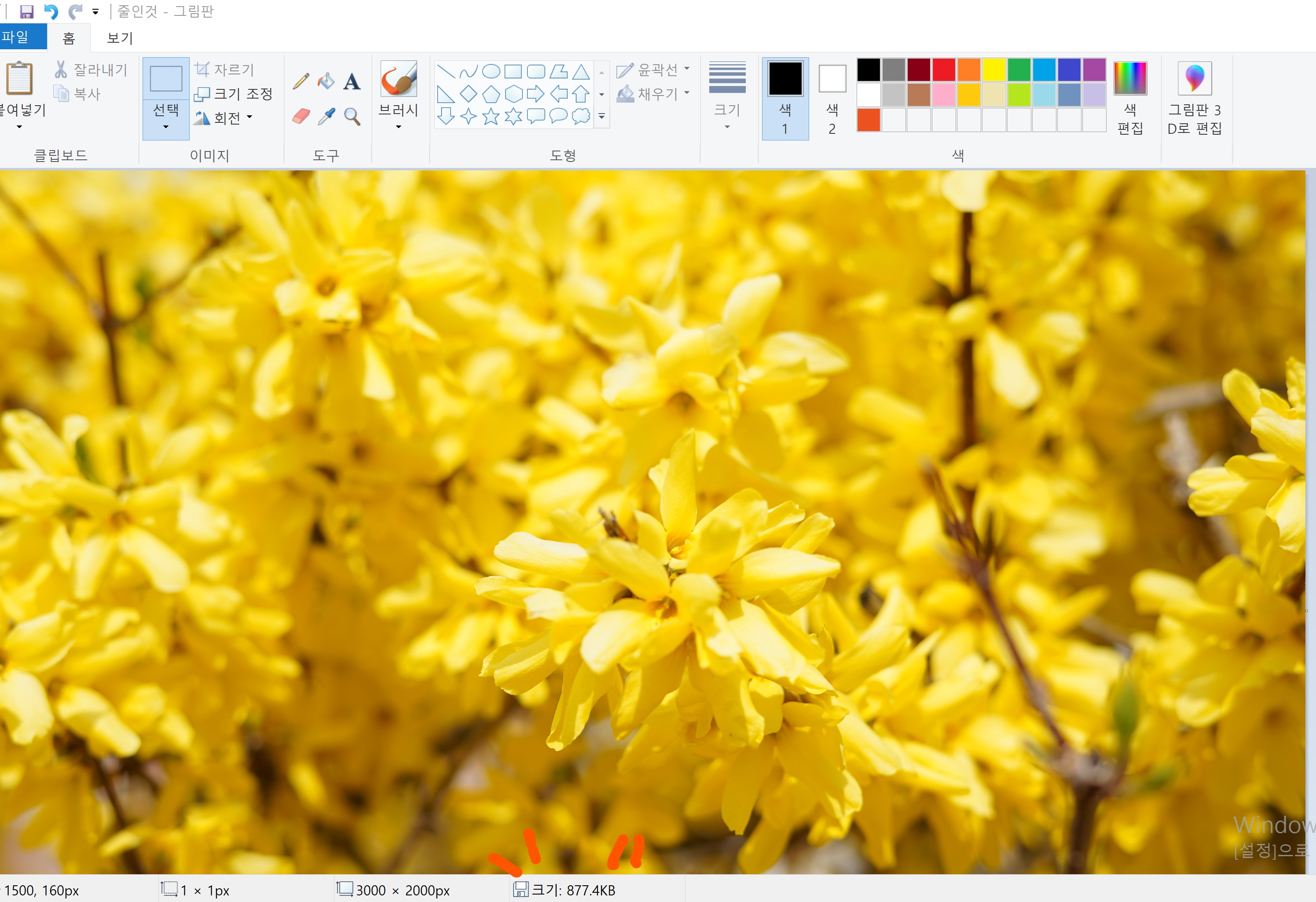Select the Pencil tool
Viewport: 1316px width, 902px height.
tap(301, 81)
